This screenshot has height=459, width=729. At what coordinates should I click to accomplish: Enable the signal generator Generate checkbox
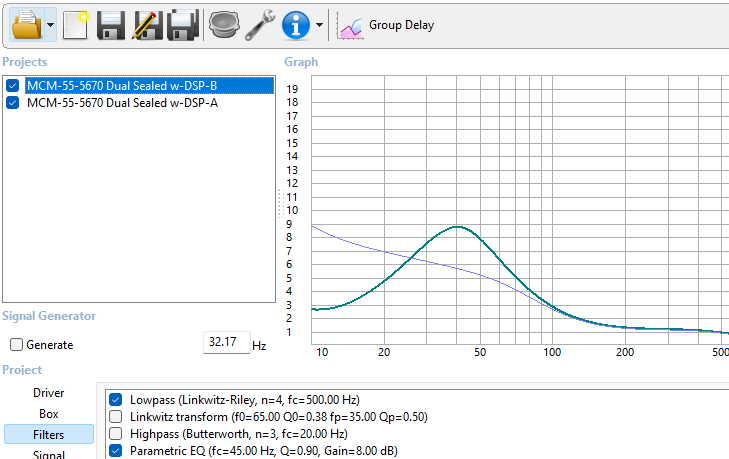[x=16, y=345]
